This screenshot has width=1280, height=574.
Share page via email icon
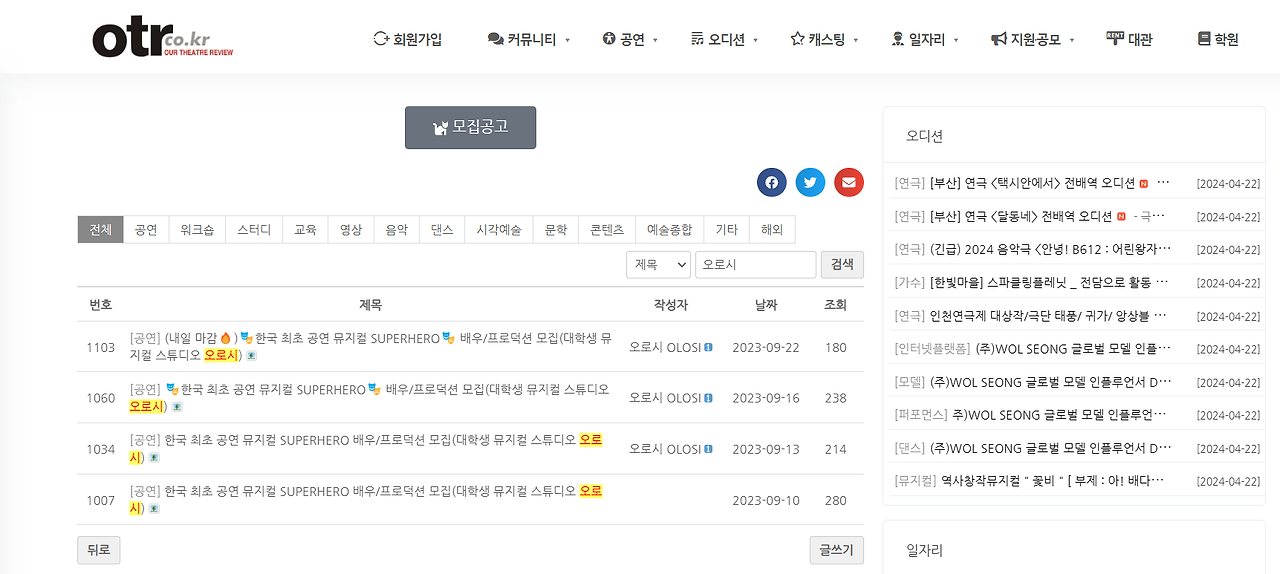tap(849, 182)
